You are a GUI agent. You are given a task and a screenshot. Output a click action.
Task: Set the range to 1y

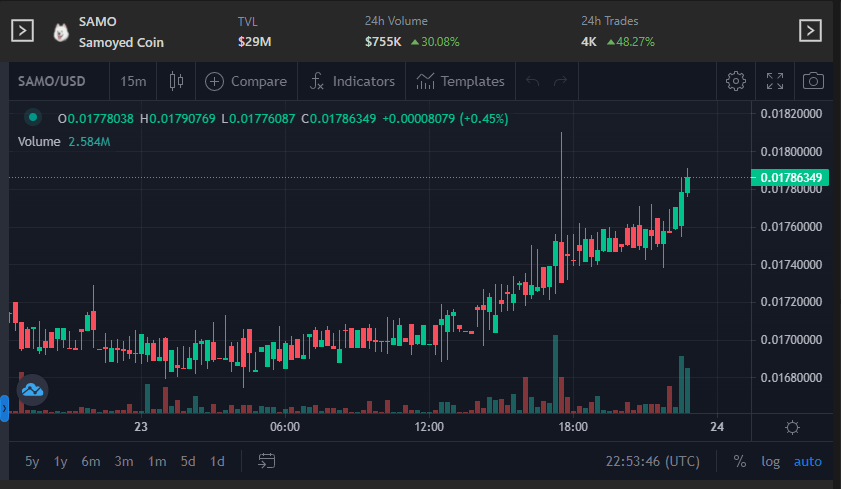(61, 461)
